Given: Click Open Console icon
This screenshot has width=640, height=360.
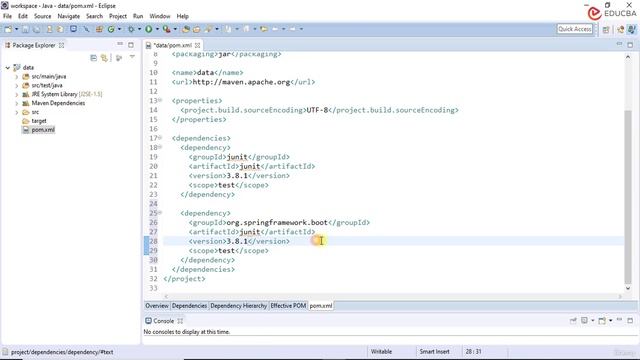Looking at the screenshot, I should [602, 321].
